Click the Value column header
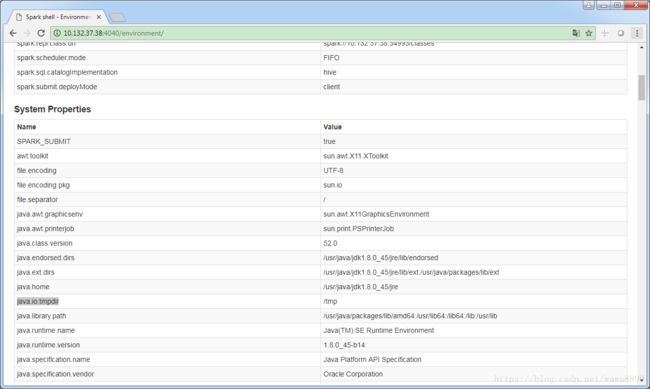The width and height of the screenshot is (650, 389). point(332,127)
